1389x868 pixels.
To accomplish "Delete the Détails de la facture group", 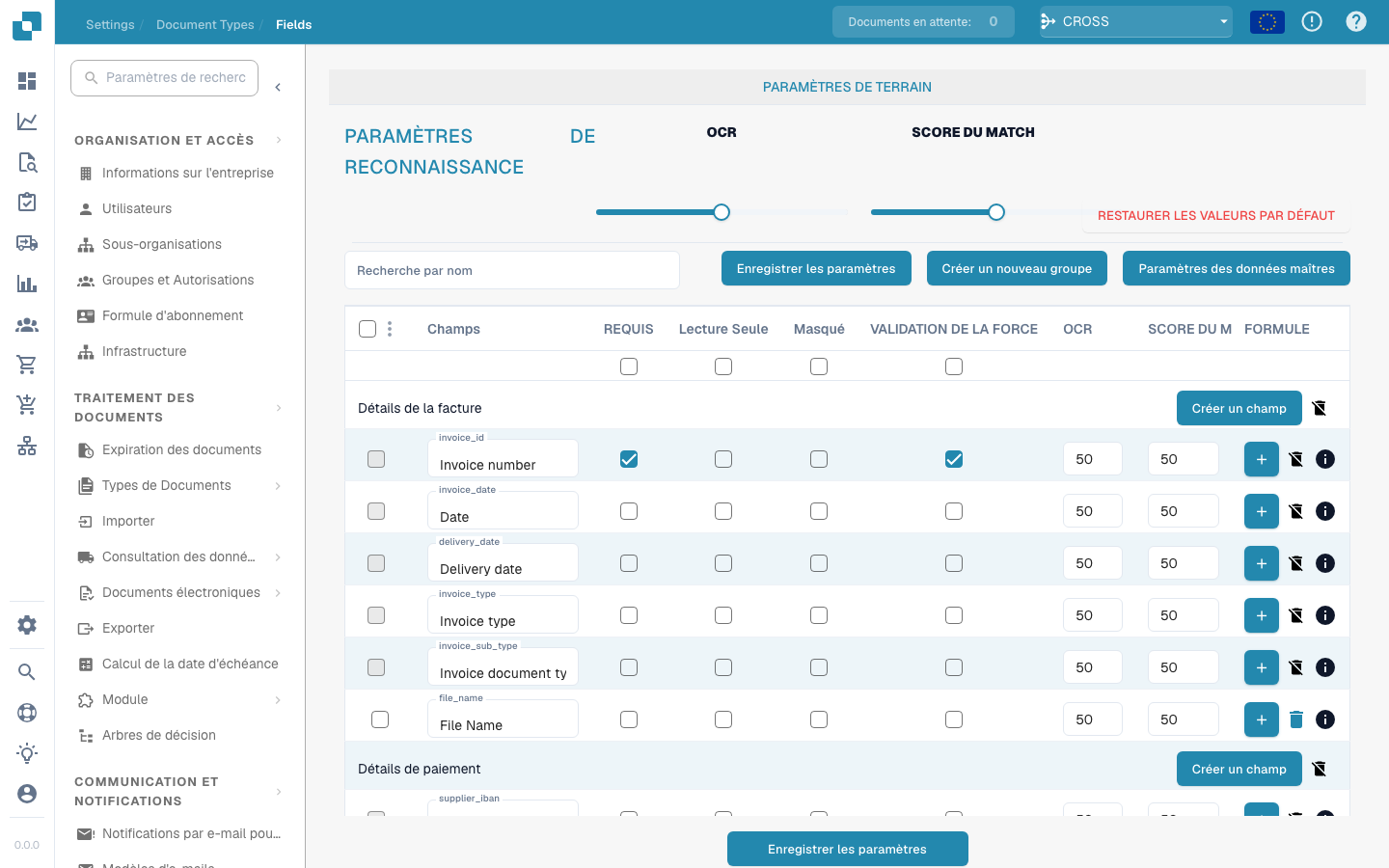I will (x=1320, y=408).
